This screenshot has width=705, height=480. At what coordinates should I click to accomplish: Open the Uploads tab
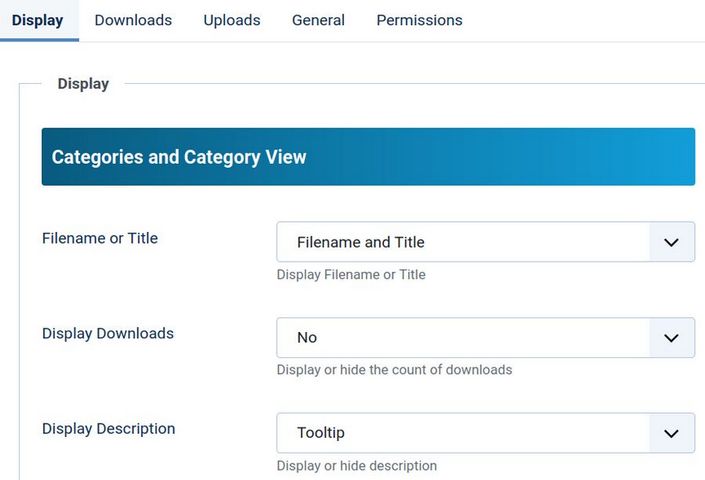tap(232, 20)
